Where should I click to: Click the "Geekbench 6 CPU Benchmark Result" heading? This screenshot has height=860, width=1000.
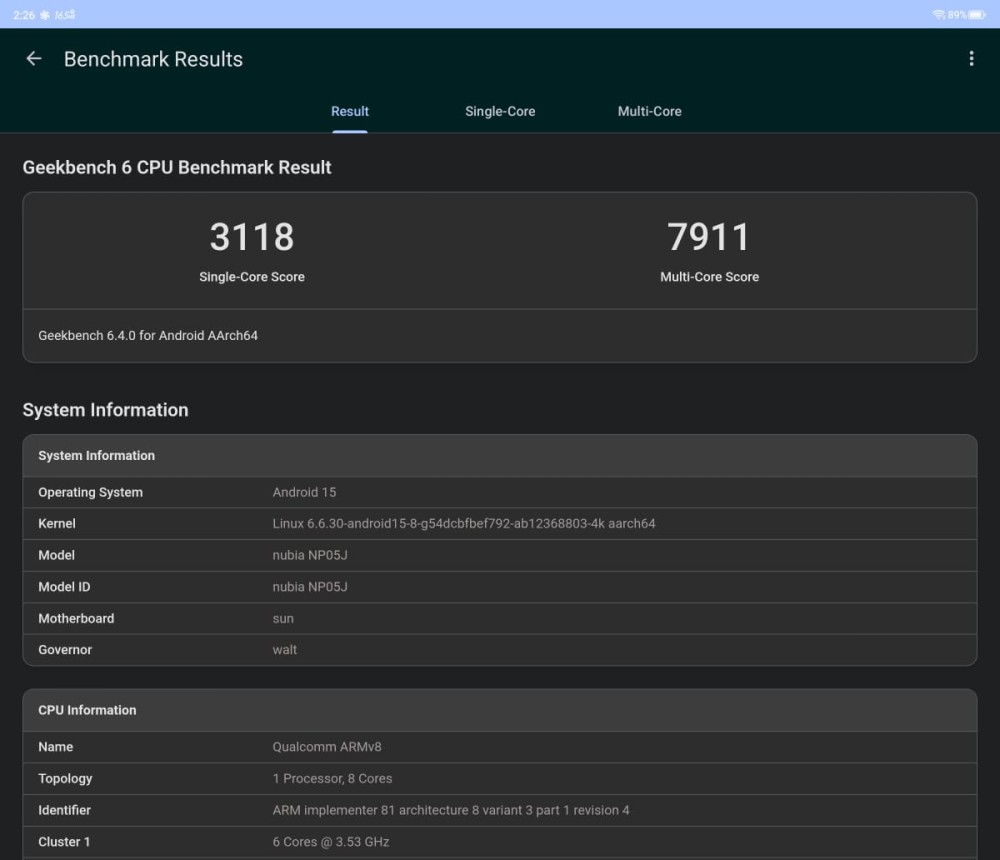177,167
